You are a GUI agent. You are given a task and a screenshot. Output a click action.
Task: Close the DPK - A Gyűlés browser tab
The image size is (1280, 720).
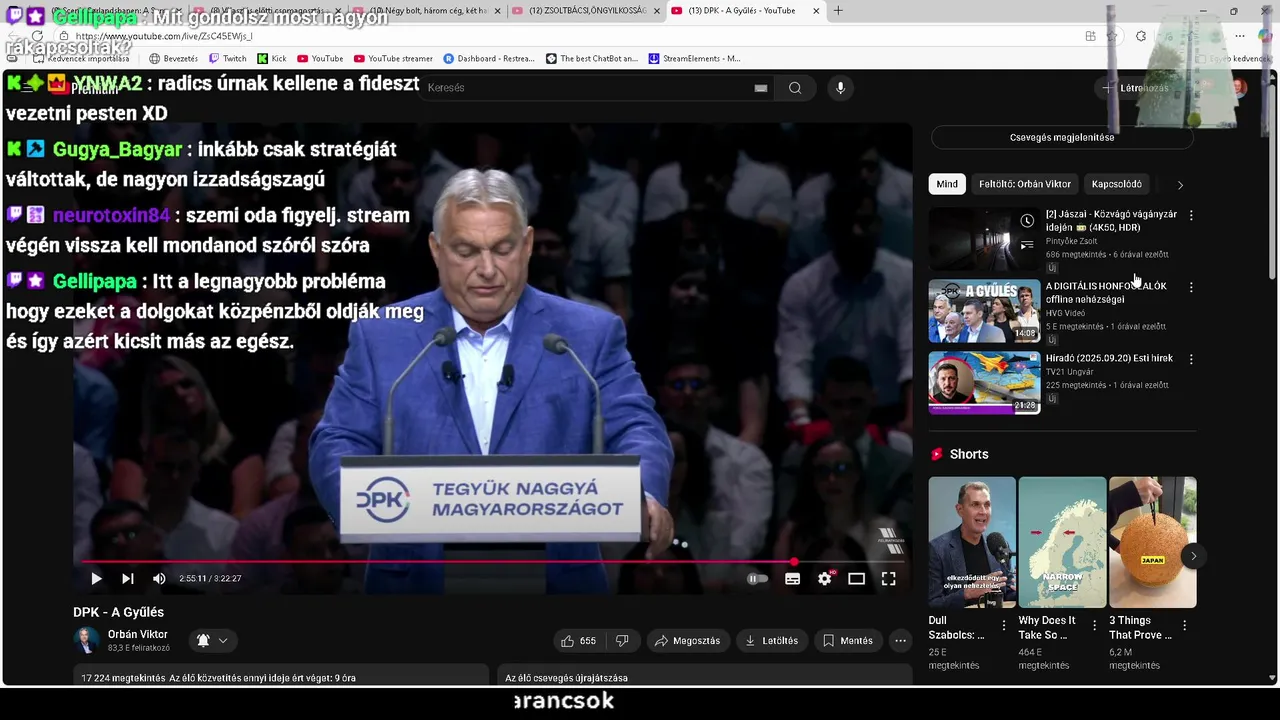[816, 11]
